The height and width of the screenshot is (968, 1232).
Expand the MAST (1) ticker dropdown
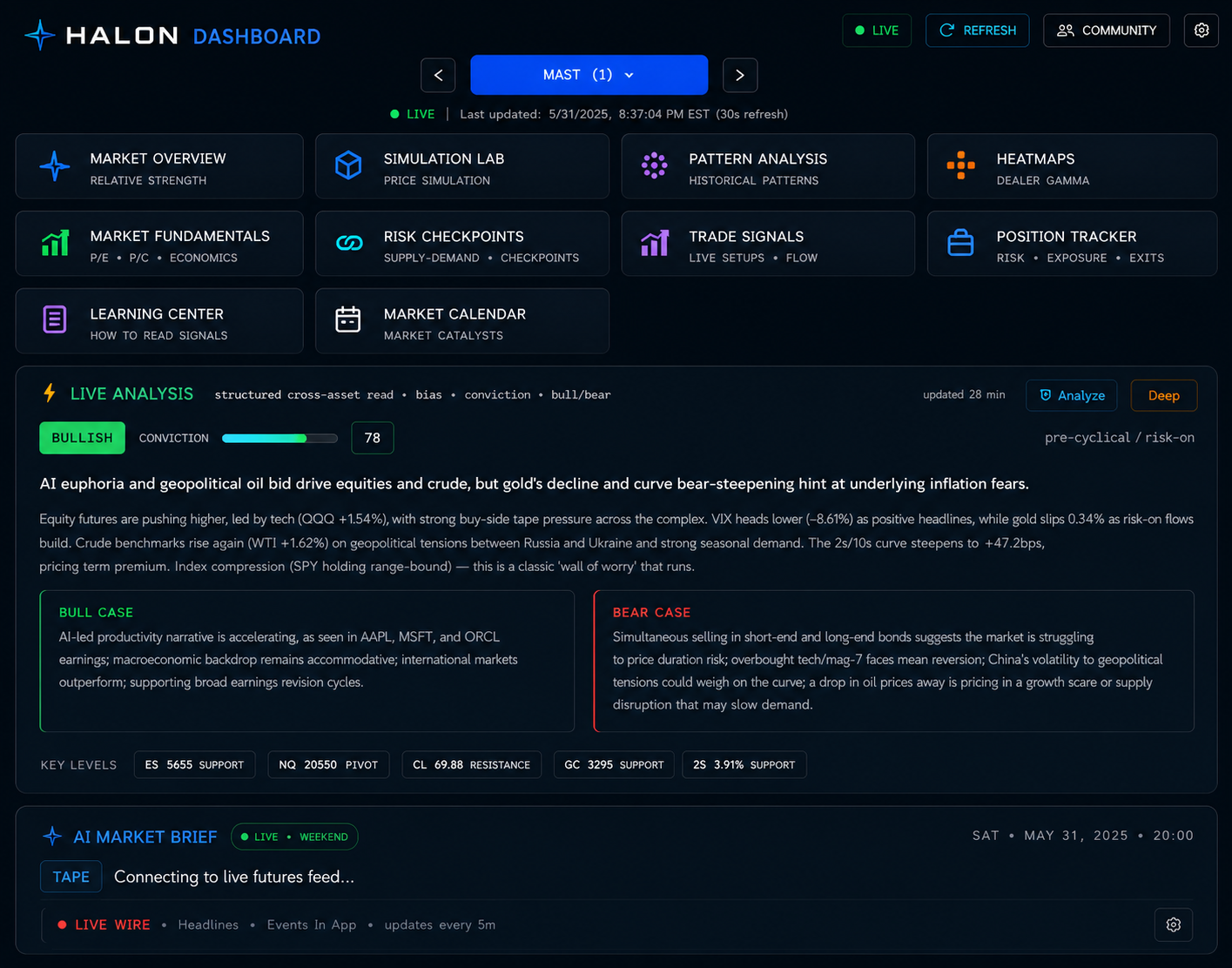589,75
